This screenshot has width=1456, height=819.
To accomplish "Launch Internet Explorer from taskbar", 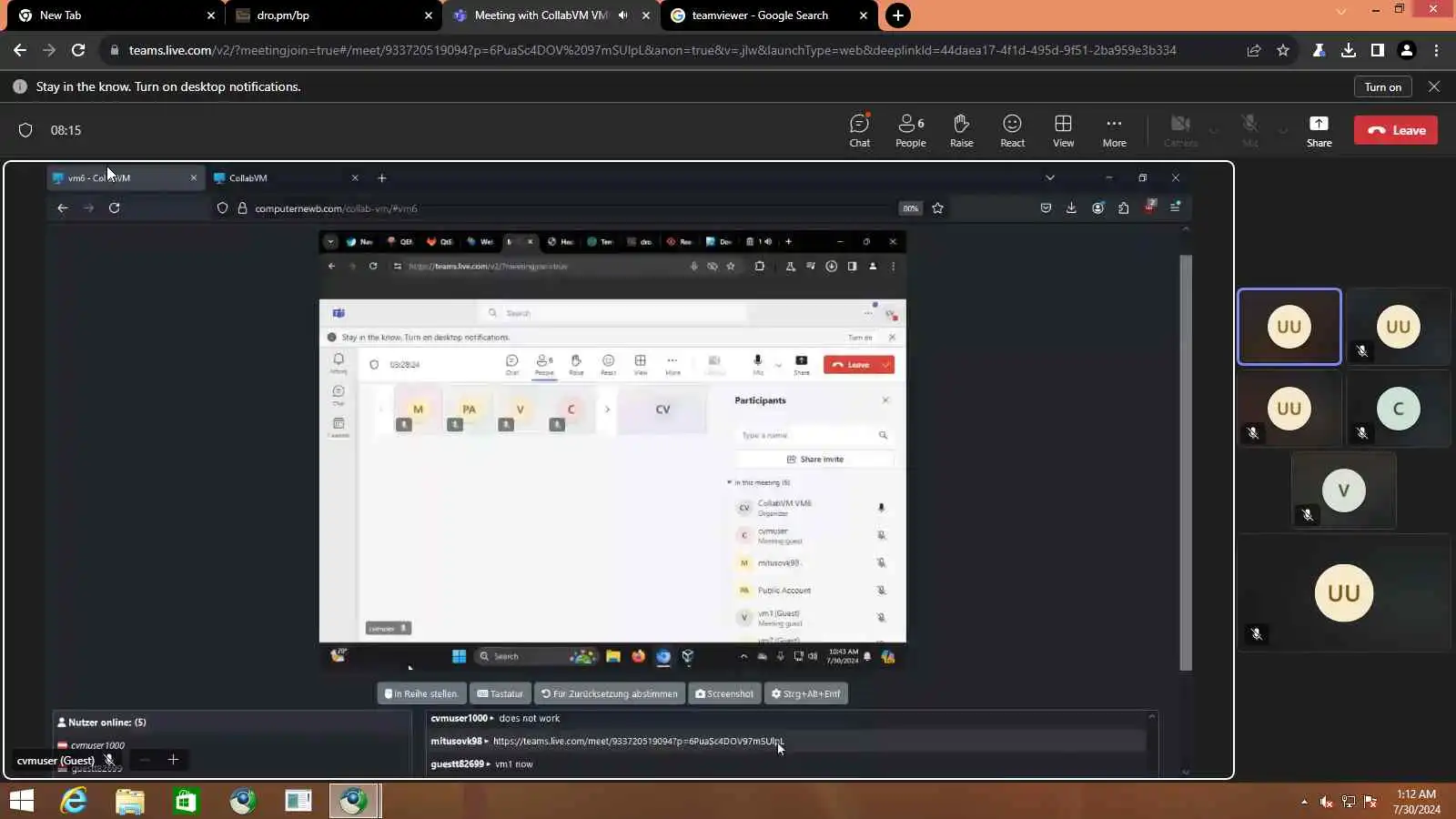I will pyautogui.click(x=74, y=801).
